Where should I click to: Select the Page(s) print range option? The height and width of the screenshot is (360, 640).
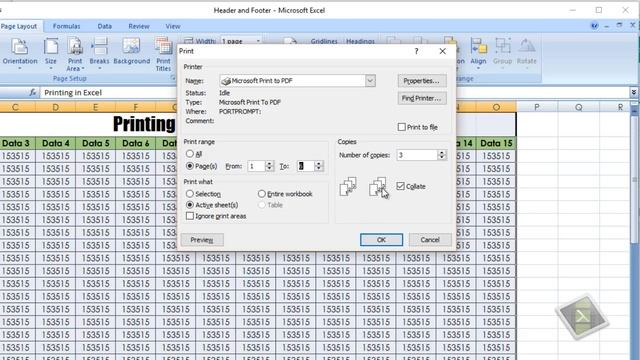coord(190,166)
